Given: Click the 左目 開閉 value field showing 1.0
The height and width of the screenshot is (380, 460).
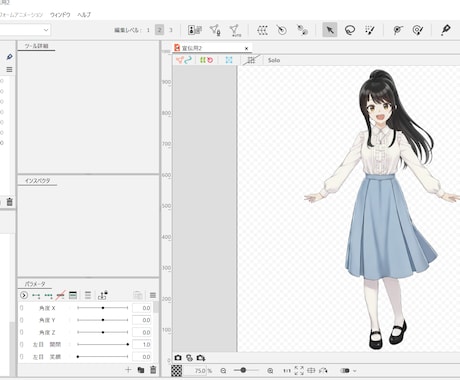Looking at the screenshot, I should 142,344.
